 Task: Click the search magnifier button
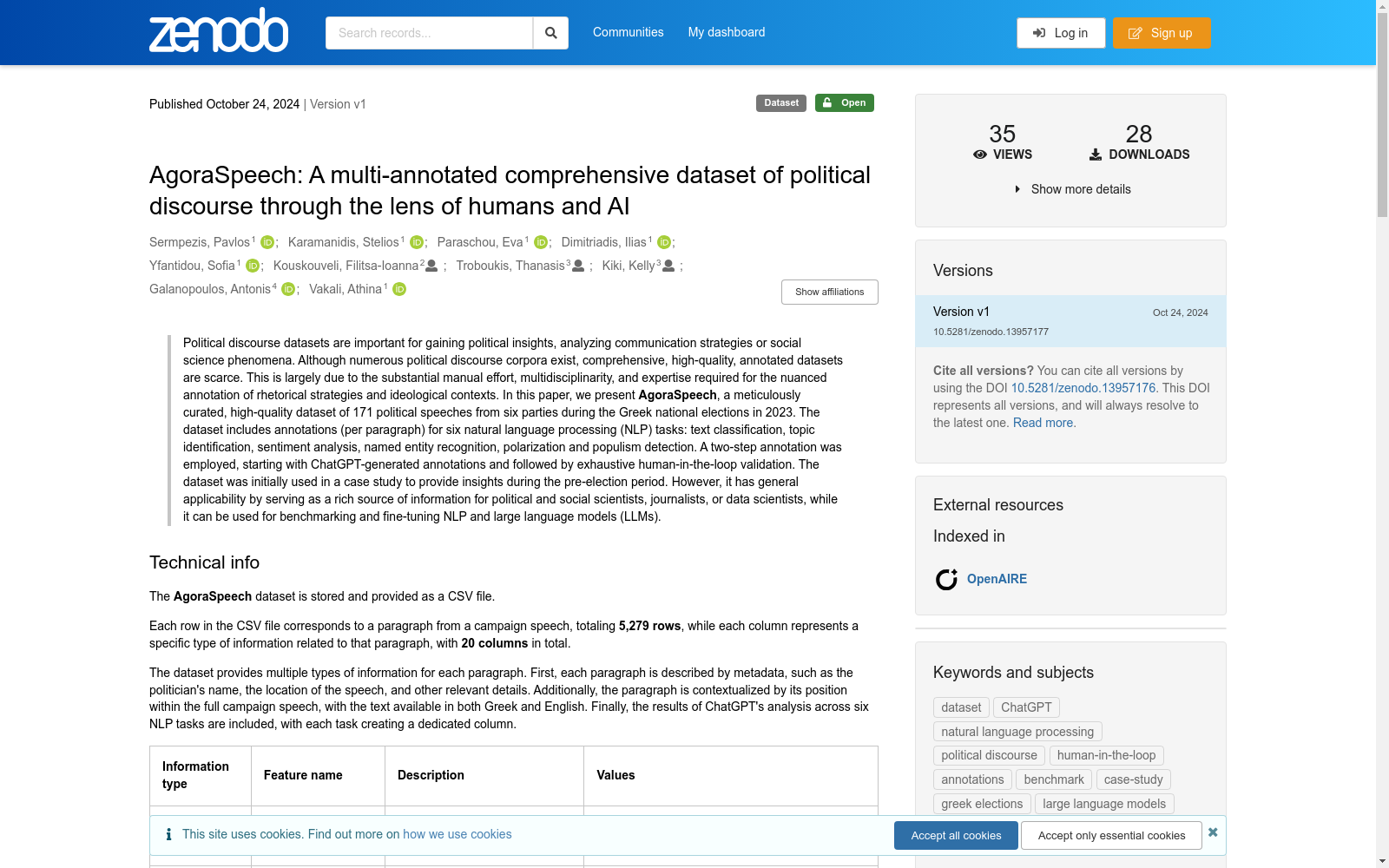[x=550, y=33]
